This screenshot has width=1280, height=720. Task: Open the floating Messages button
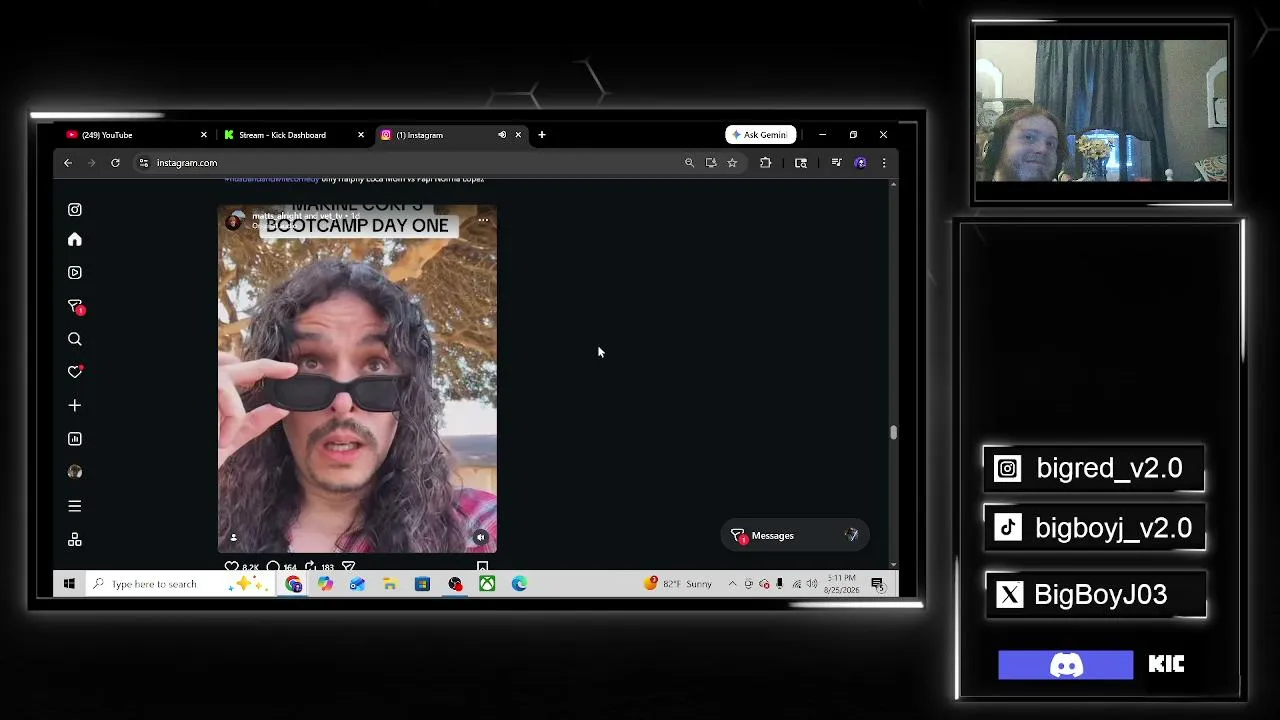pyautogui.click(x=794, y=536)
